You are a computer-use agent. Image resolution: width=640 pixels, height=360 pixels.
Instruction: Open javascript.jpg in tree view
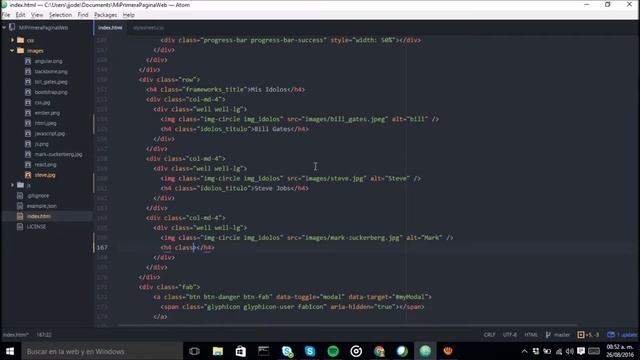coord(49,133)
